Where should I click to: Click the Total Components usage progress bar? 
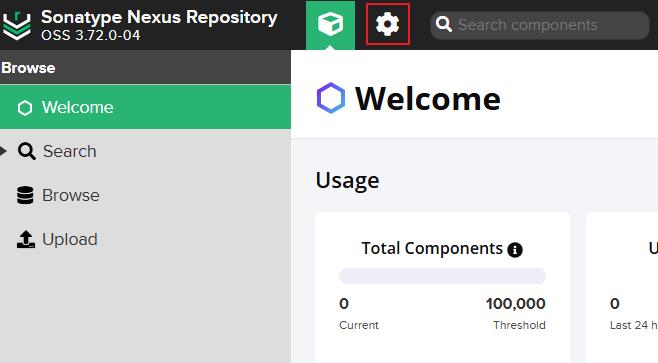(442, 276)
